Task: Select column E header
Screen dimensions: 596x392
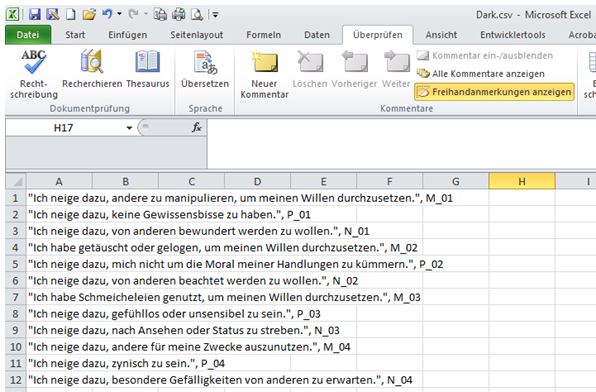Action: (323, 182)
